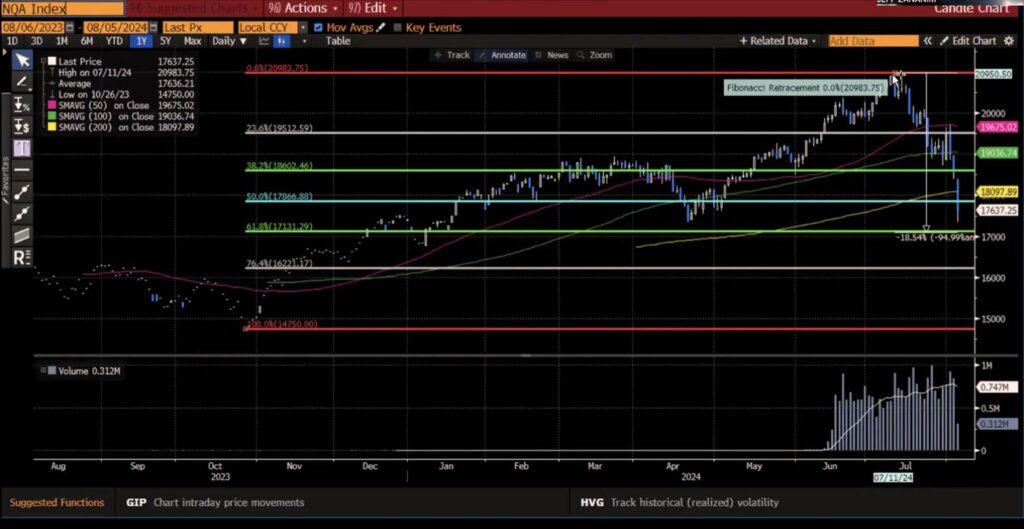Choose the dollar change measurement tool
The image size is (1024, 529).
click(20, 126)
